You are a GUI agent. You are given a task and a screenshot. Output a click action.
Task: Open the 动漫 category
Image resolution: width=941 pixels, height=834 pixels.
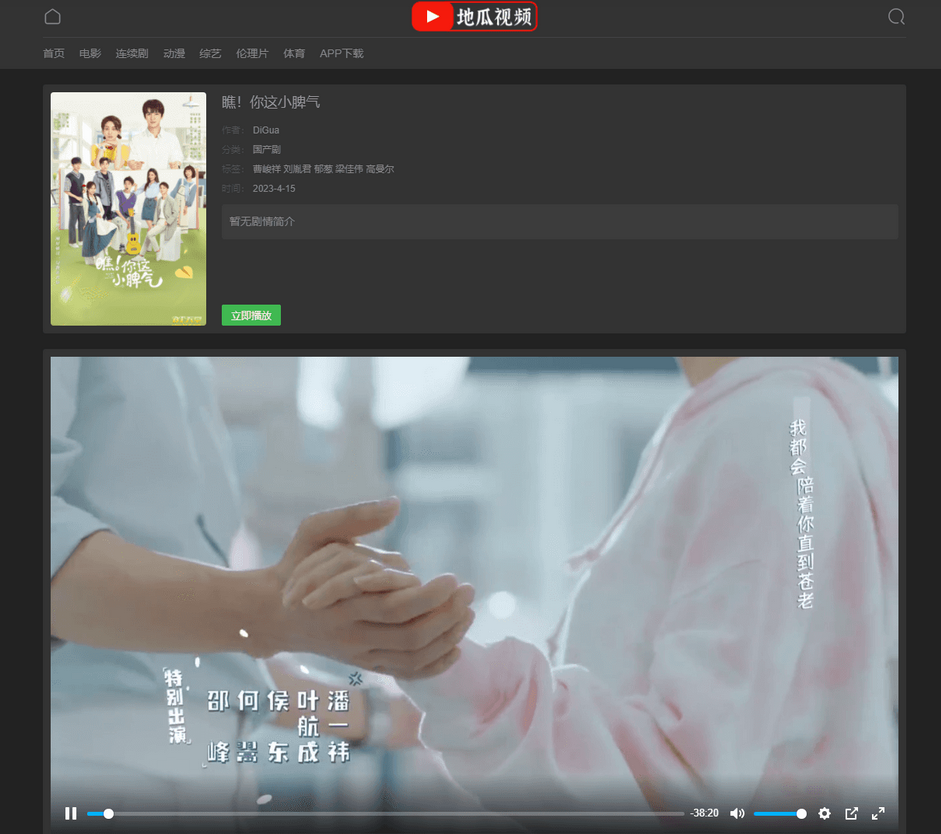(174, 53)
